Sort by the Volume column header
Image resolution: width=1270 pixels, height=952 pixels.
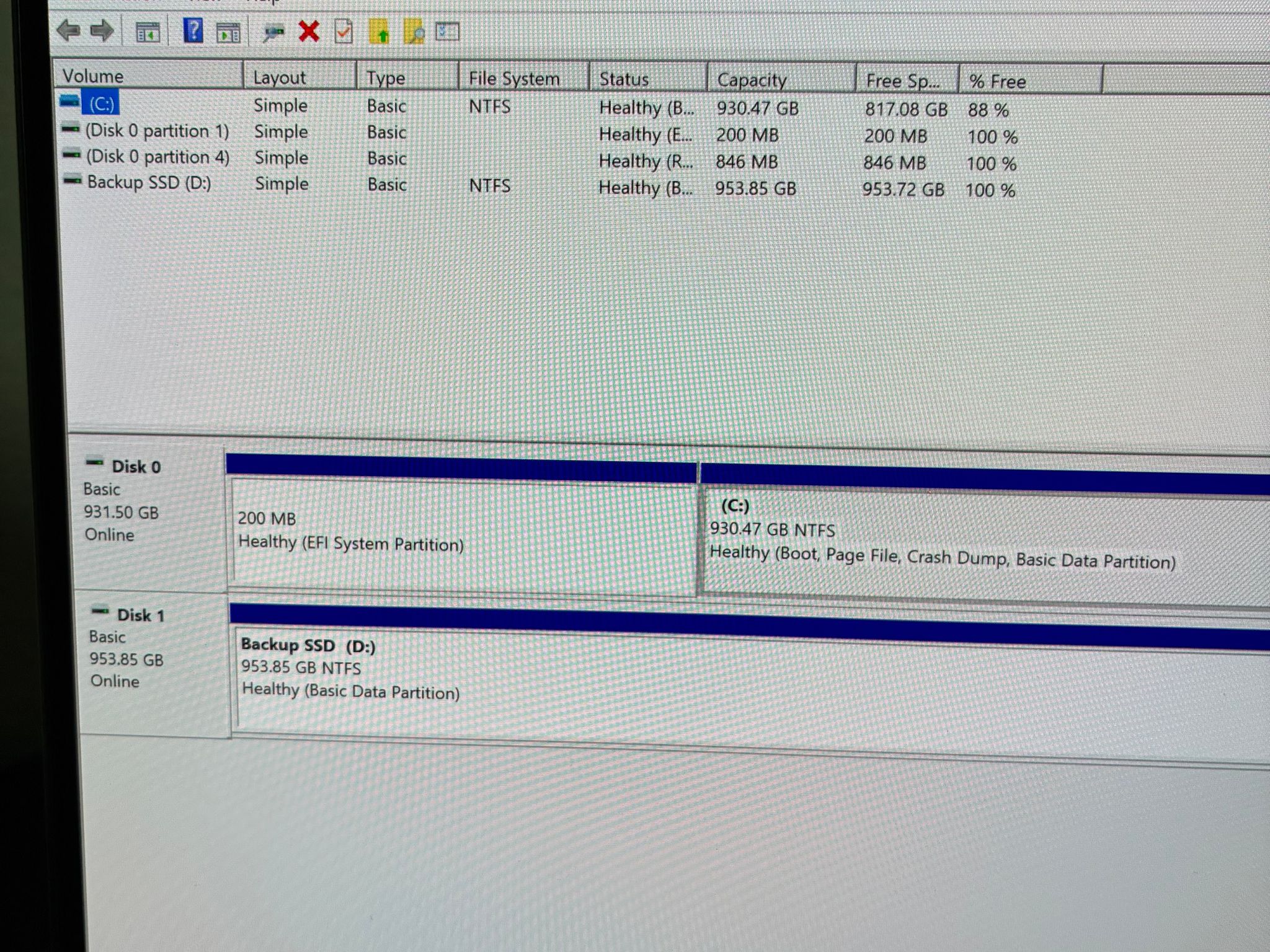coord(148,76)
